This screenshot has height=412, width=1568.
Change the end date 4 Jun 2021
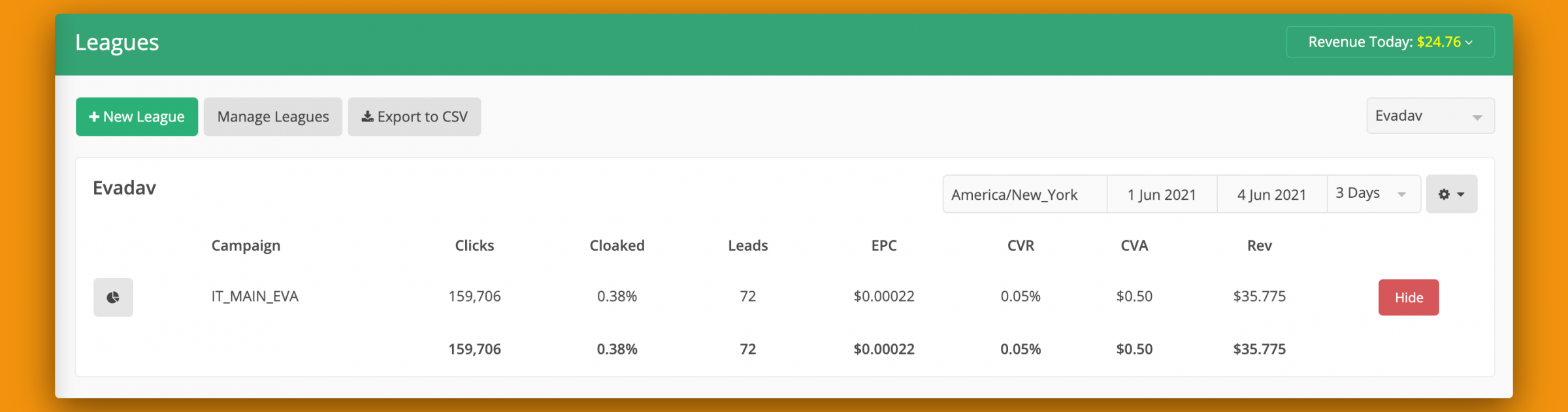tap(1271, 195)
